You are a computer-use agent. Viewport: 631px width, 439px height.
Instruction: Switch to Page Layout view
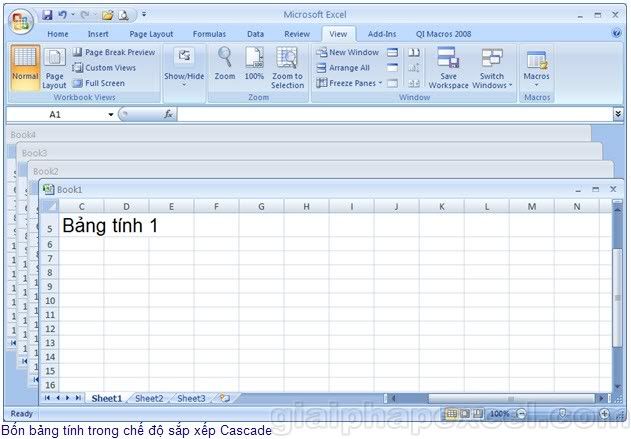tap(54, 68)
